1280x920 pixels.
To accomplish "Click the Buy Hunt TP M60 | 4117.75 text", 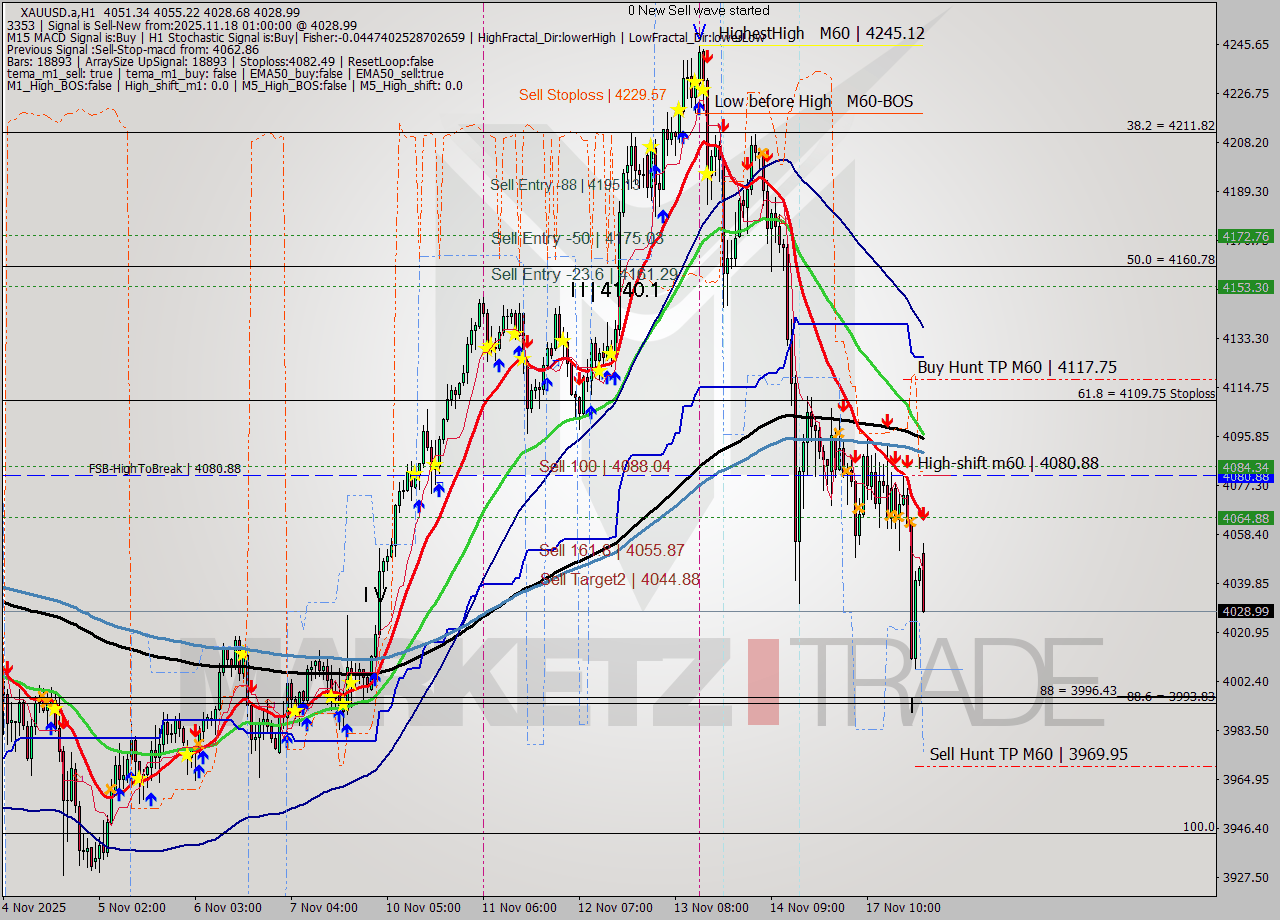I will pyautogui.click(x=1016, y=367).
